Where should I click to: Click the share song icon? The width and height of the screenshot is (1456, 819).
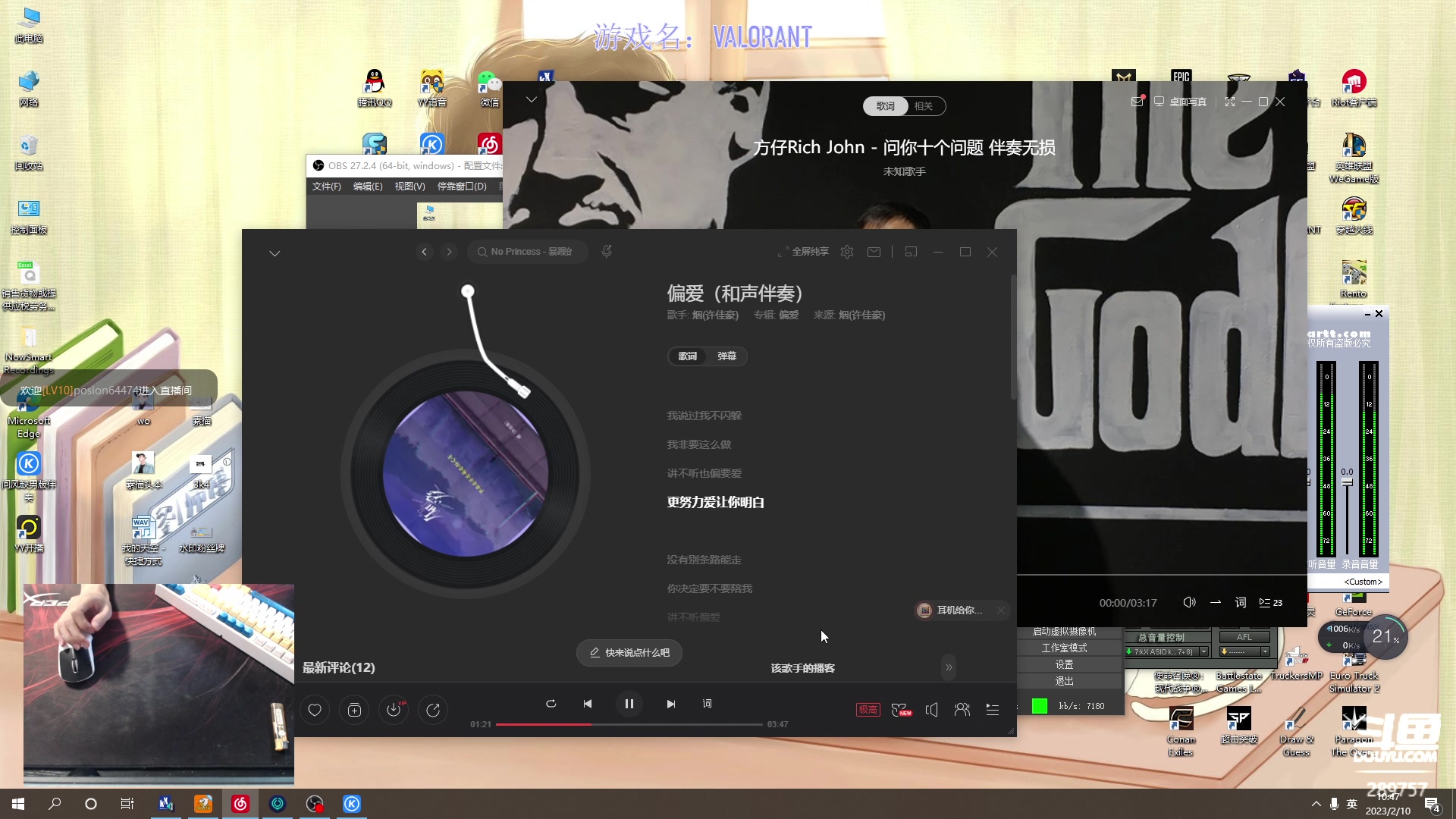(433, 710)
